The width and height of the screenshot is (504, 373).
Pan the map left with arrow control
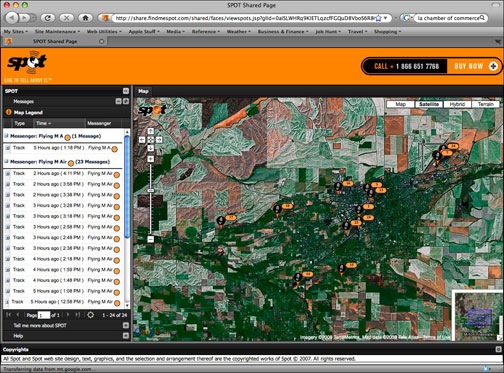(x=142, y=140)
